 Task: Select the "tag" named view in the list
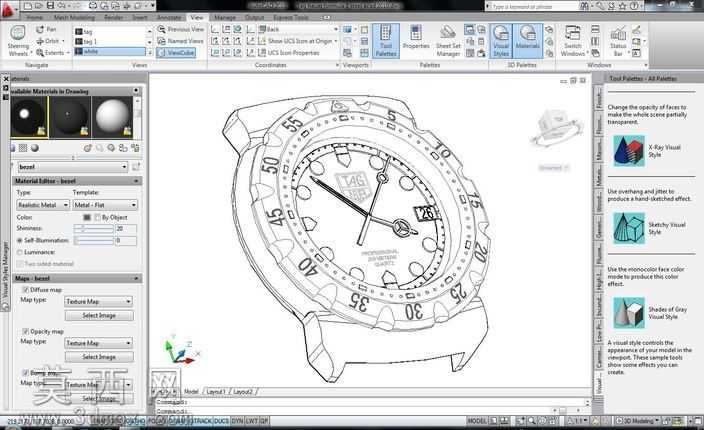110,31
